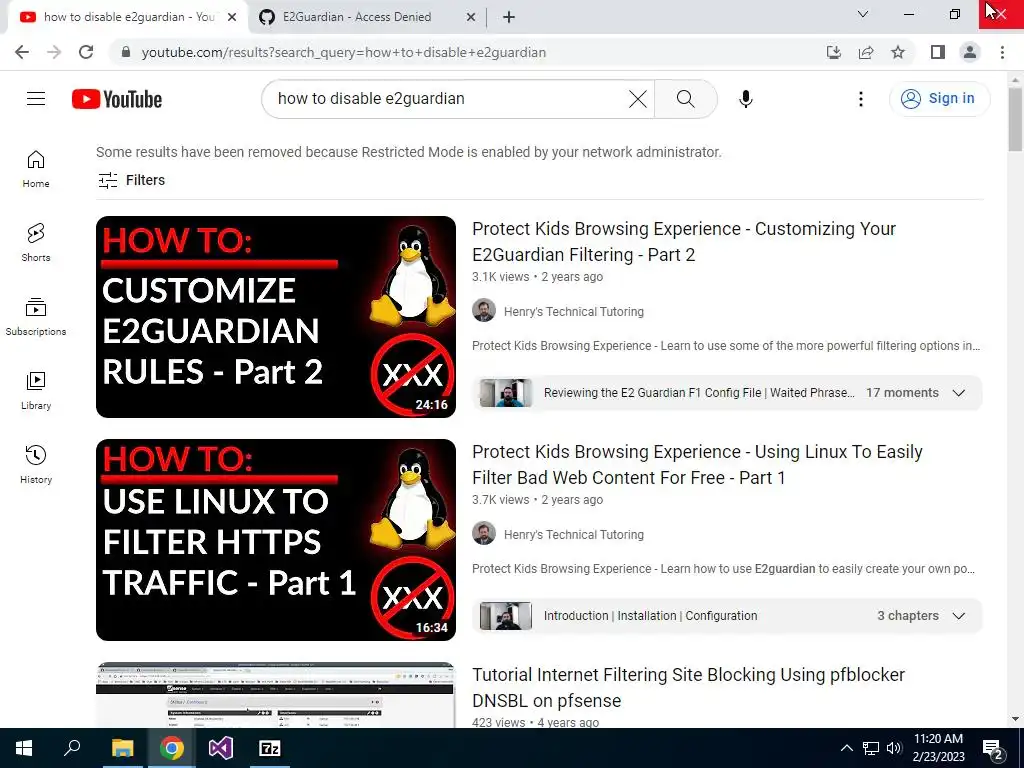This screenshot has width=1024, height=768.
Task: Open the Chrome side panel
Action: click(938, 52)
